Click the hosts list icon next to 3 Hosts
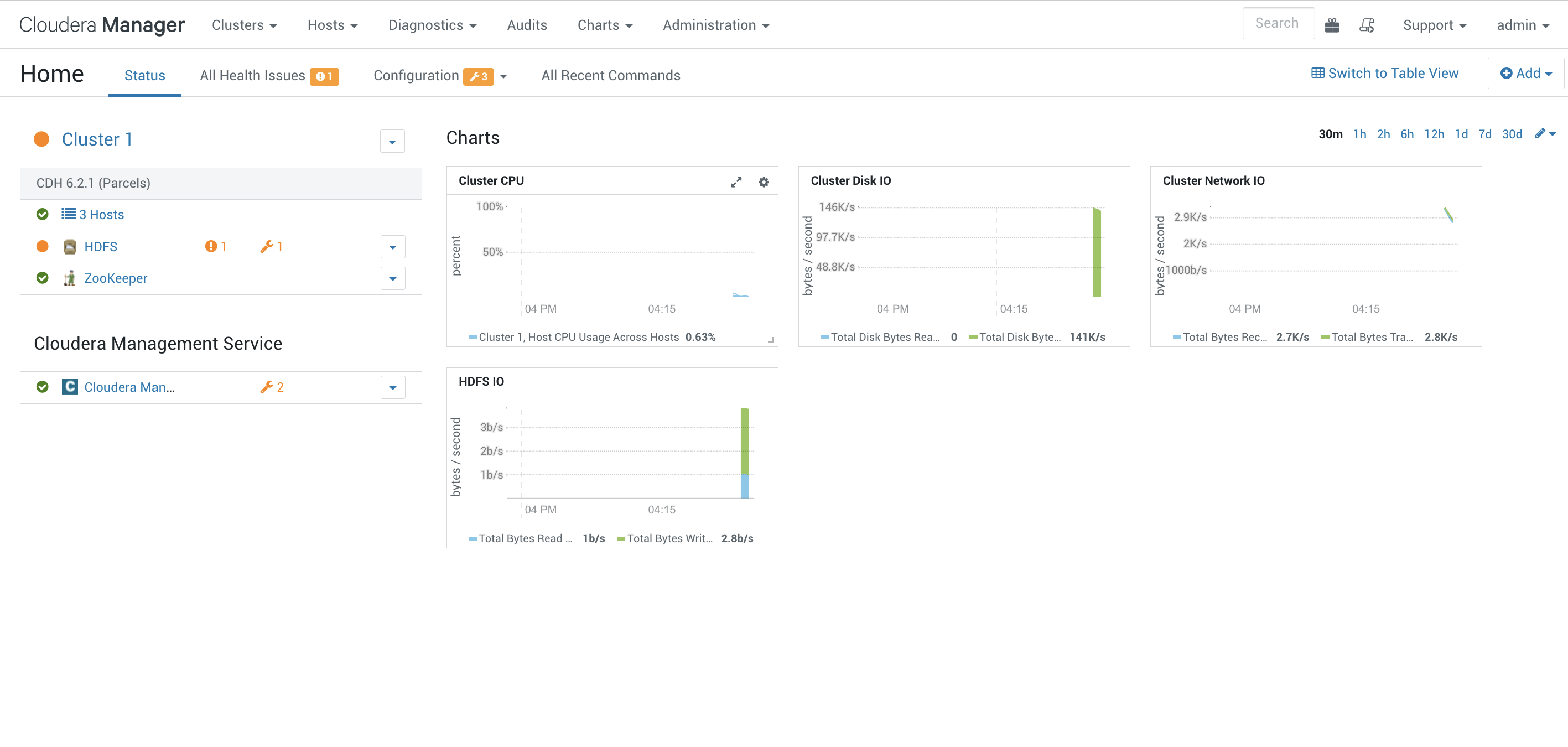 click(68, 214)
